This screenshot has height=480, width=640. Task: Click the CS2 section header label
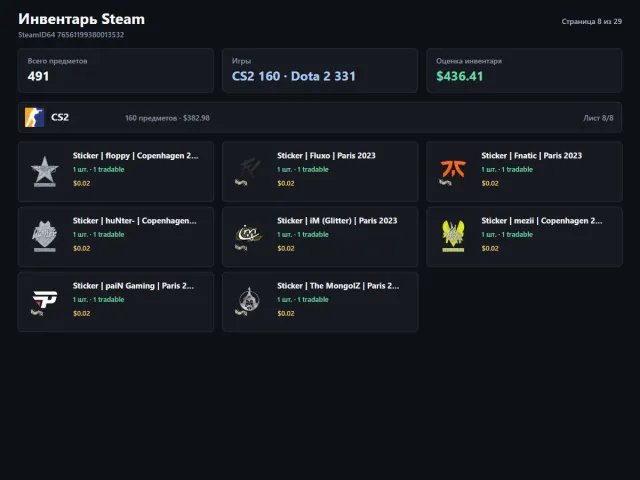(x=60, y=118)
